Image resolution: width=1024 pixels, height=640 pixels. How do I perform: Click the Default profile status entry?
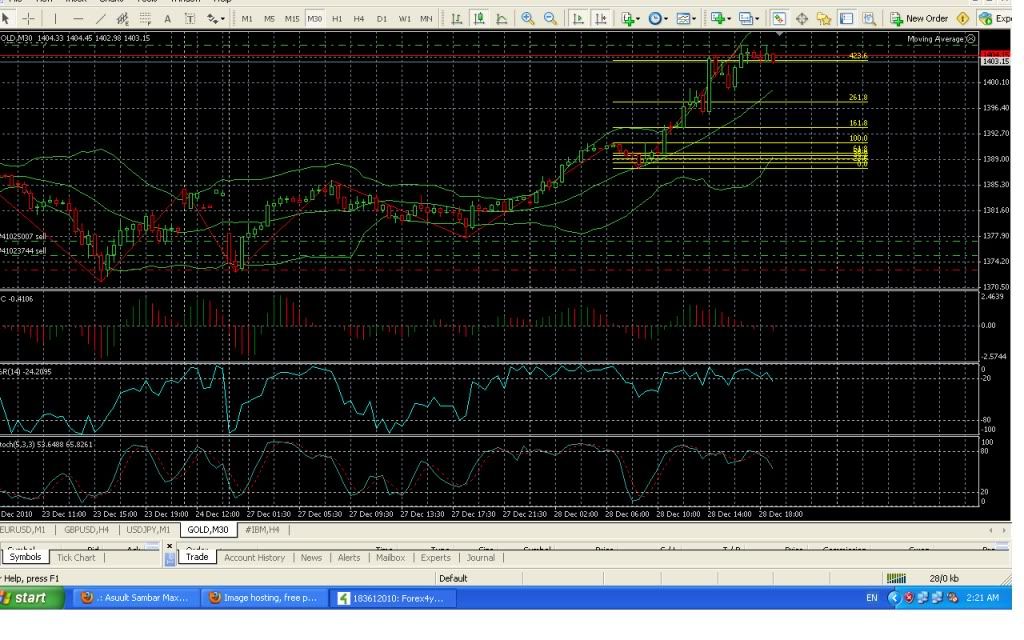(x=453, y=578)
